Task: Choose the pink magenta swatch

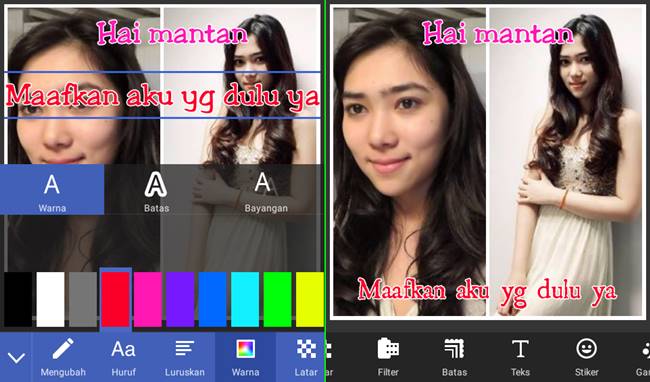Action: click(x=148, y=299)
